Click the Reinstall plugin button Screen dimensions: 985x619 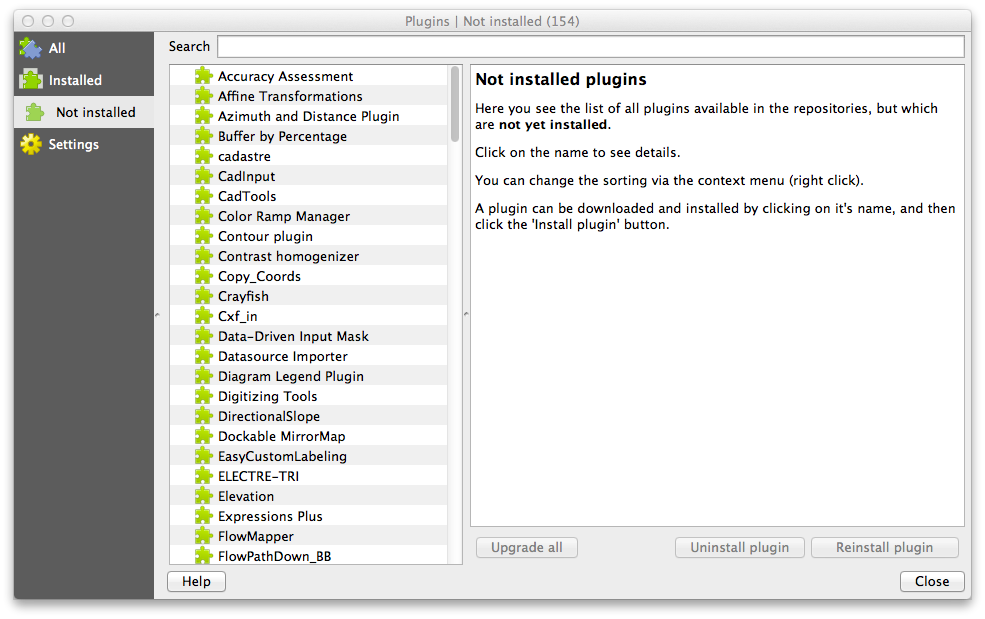(x=884, y=547)
